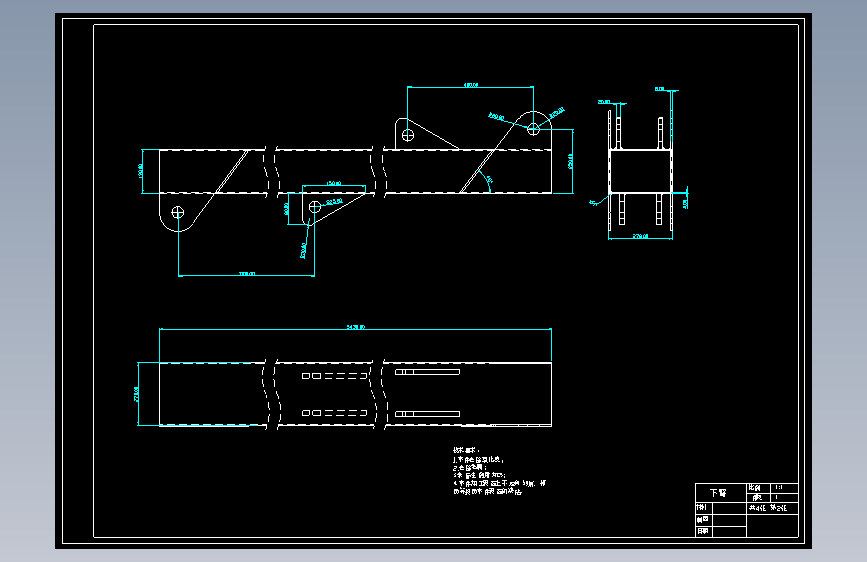Select the 比例 label in the title block

coord(754,487)
